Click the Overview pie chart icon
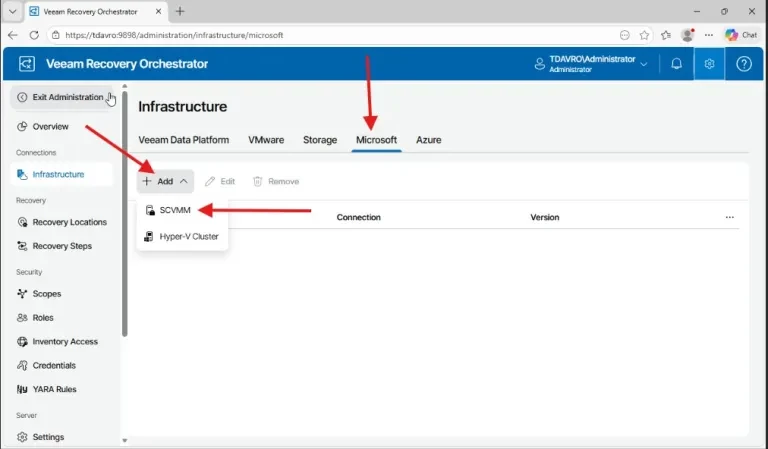Viewport: 768px width, 449px height. click(x=22, y=126)
